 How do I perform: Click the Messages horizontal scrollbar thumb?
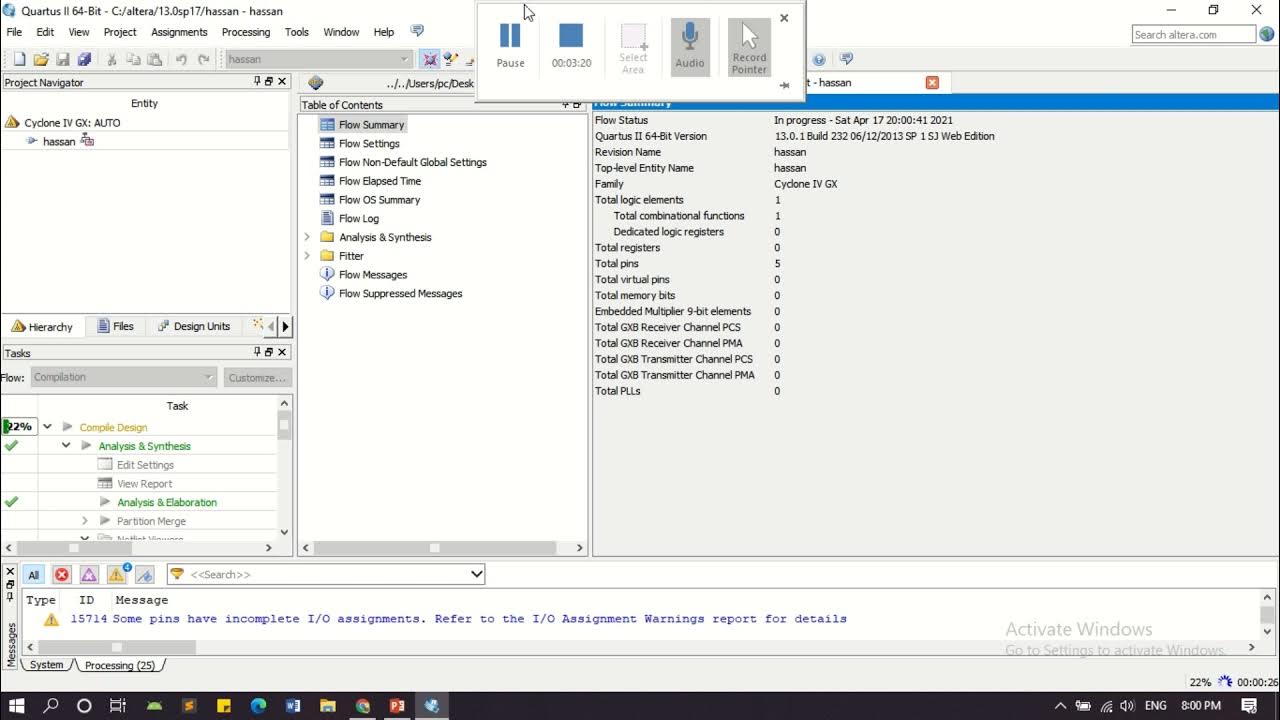pos(116,648)
